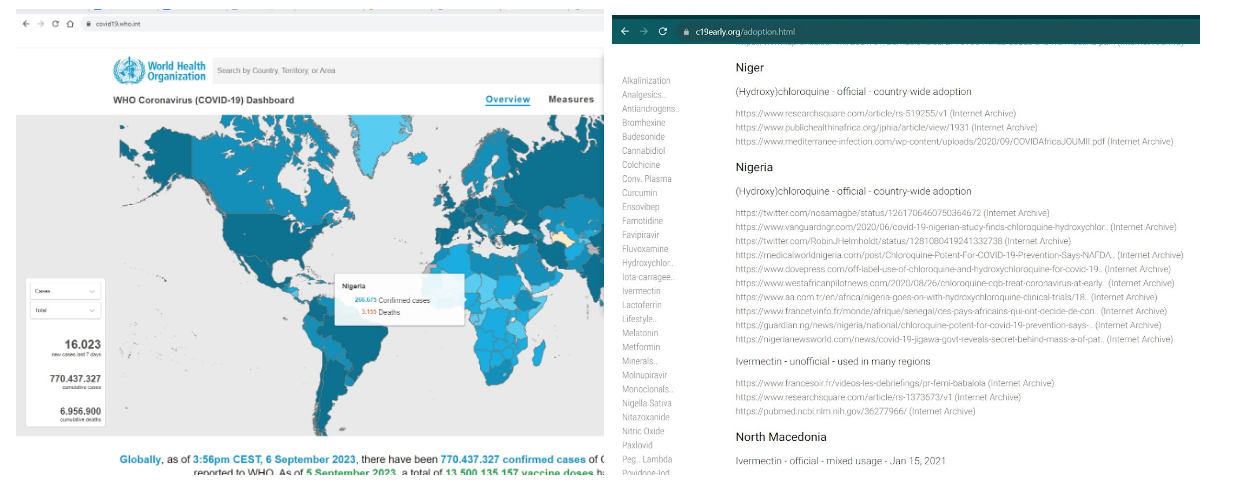Click the padlock icon beside c19early.org
Viewport: 1244px width, 484px height.
point(686,32)
